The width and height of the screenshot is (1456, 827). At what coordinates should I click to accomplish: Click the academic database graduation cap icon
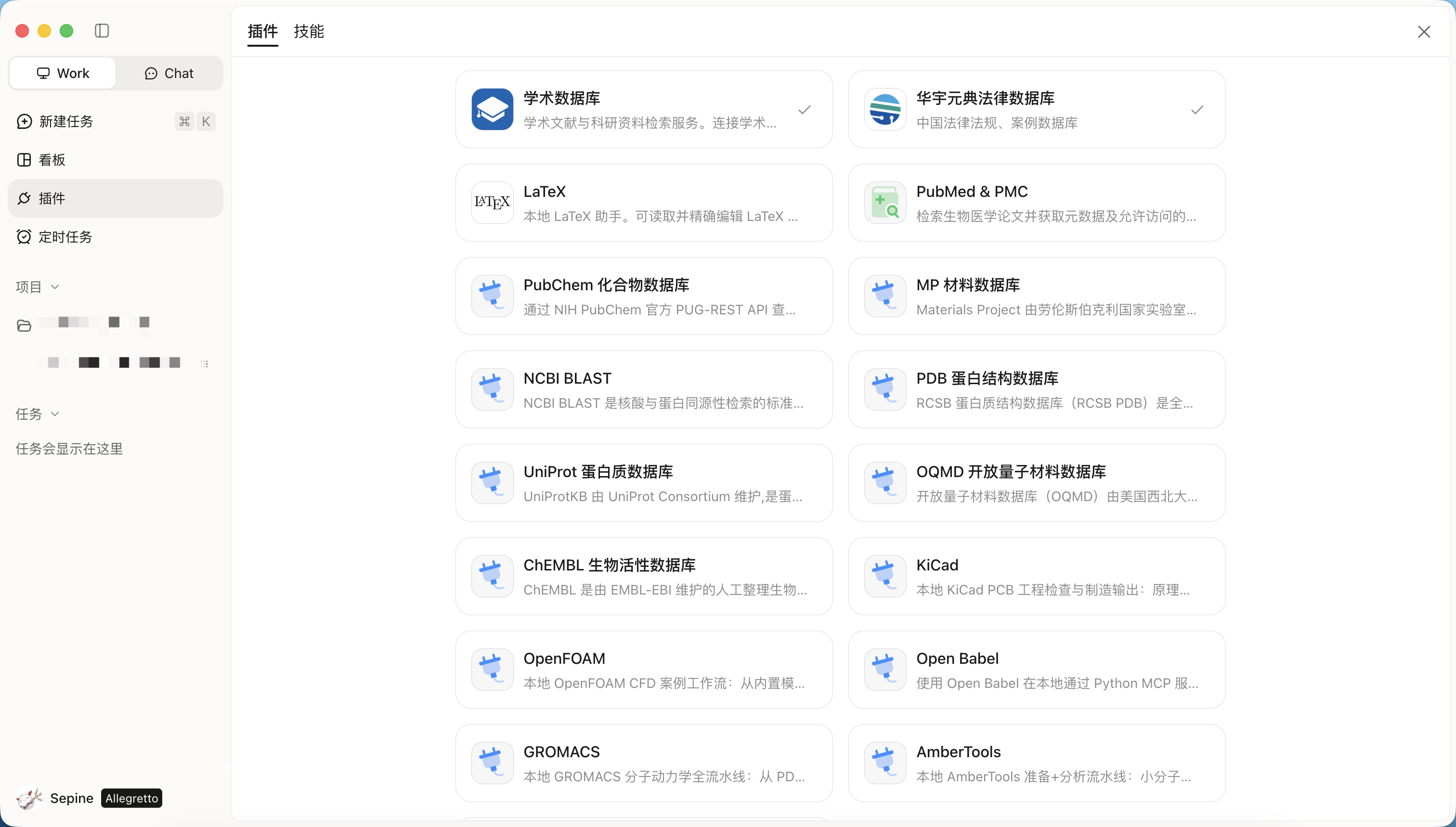(492, 109)
